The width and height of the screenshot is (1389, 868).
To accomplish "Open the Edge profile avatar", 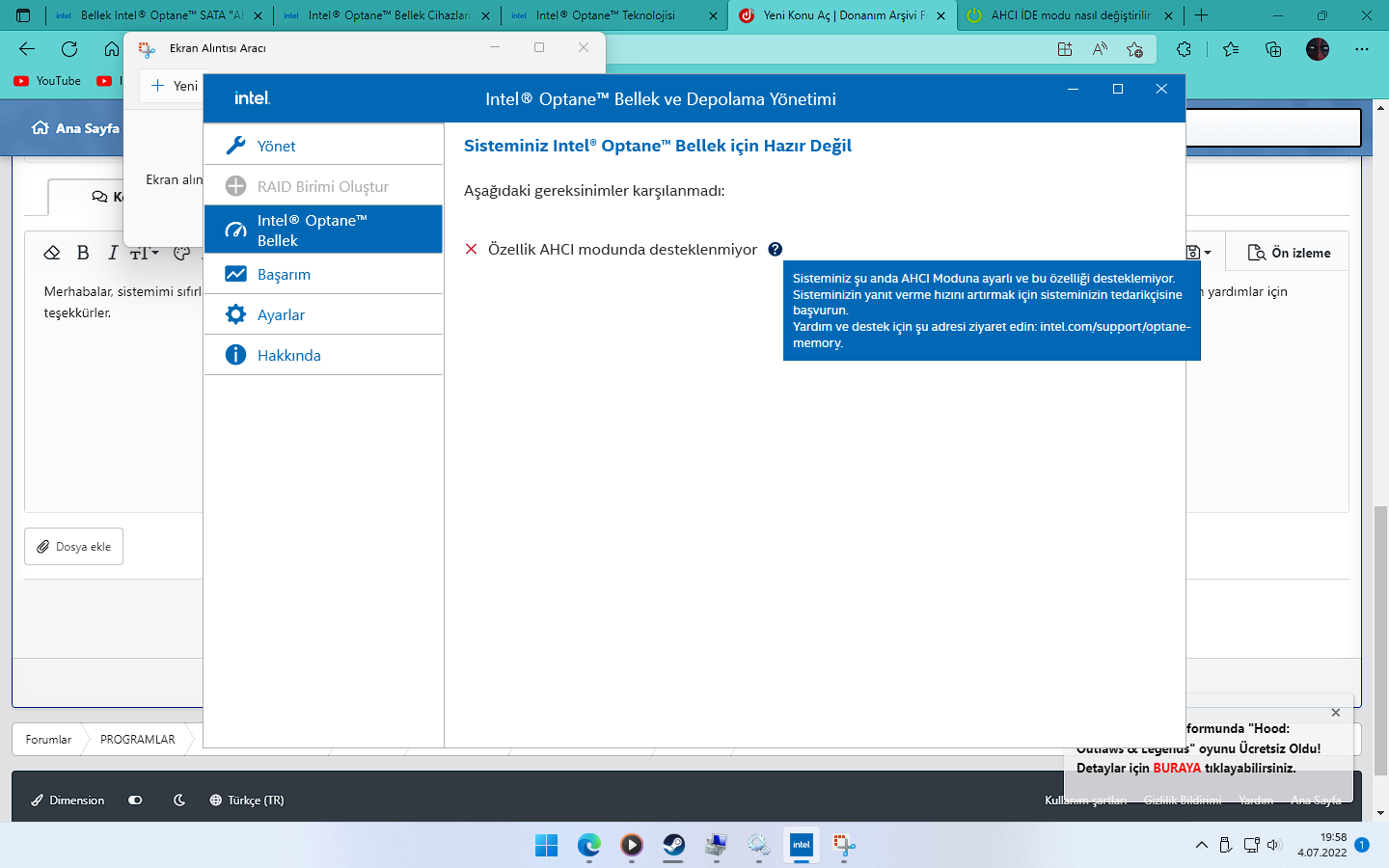I will (x=1318, y=49).
